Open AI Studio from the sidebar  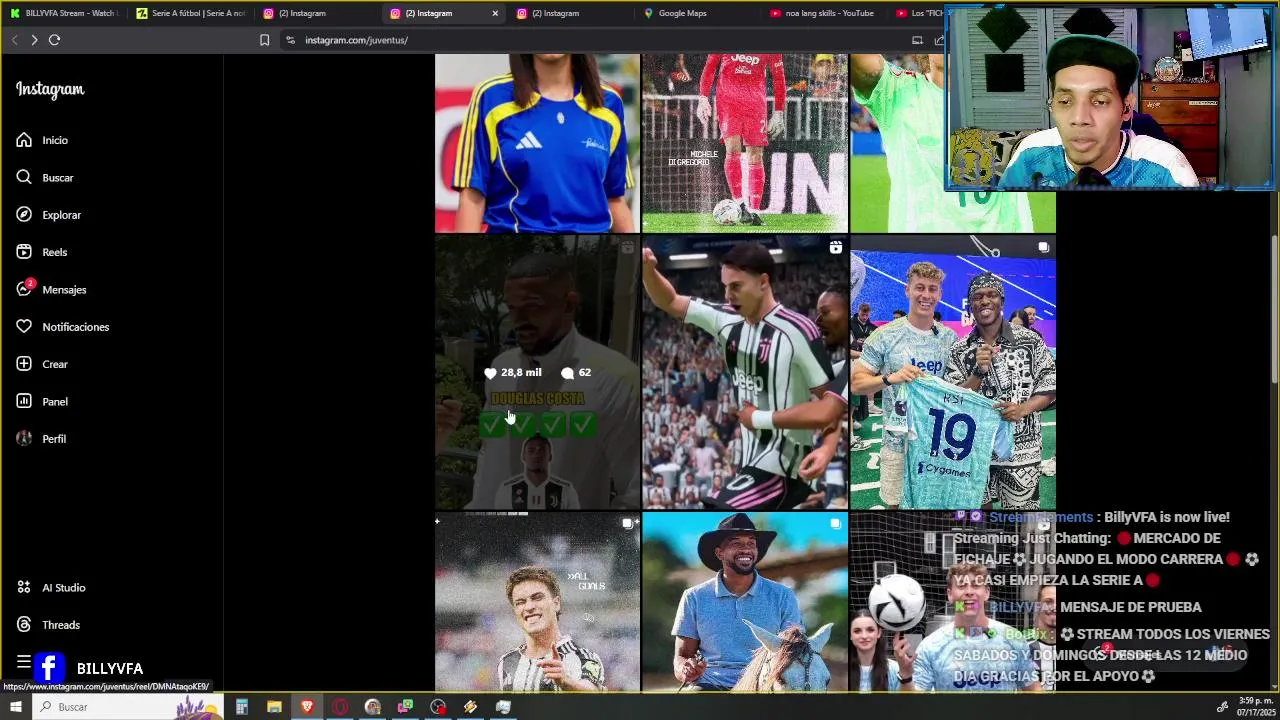pos(51,588)
